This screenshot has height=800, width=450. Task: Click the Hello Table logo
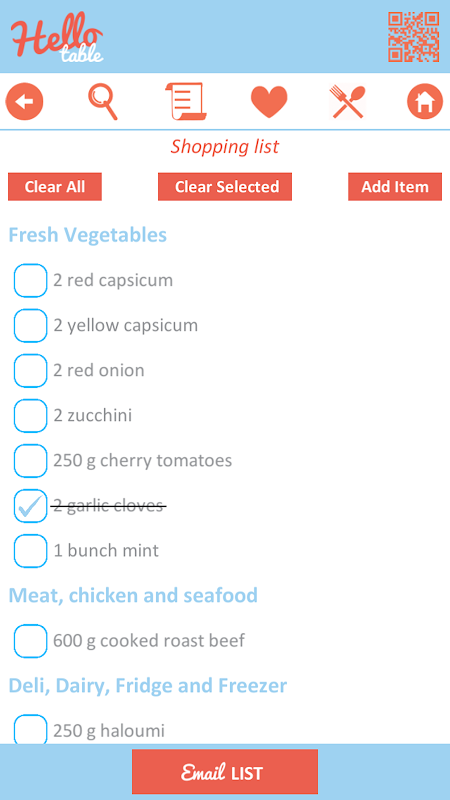point(57,37)
